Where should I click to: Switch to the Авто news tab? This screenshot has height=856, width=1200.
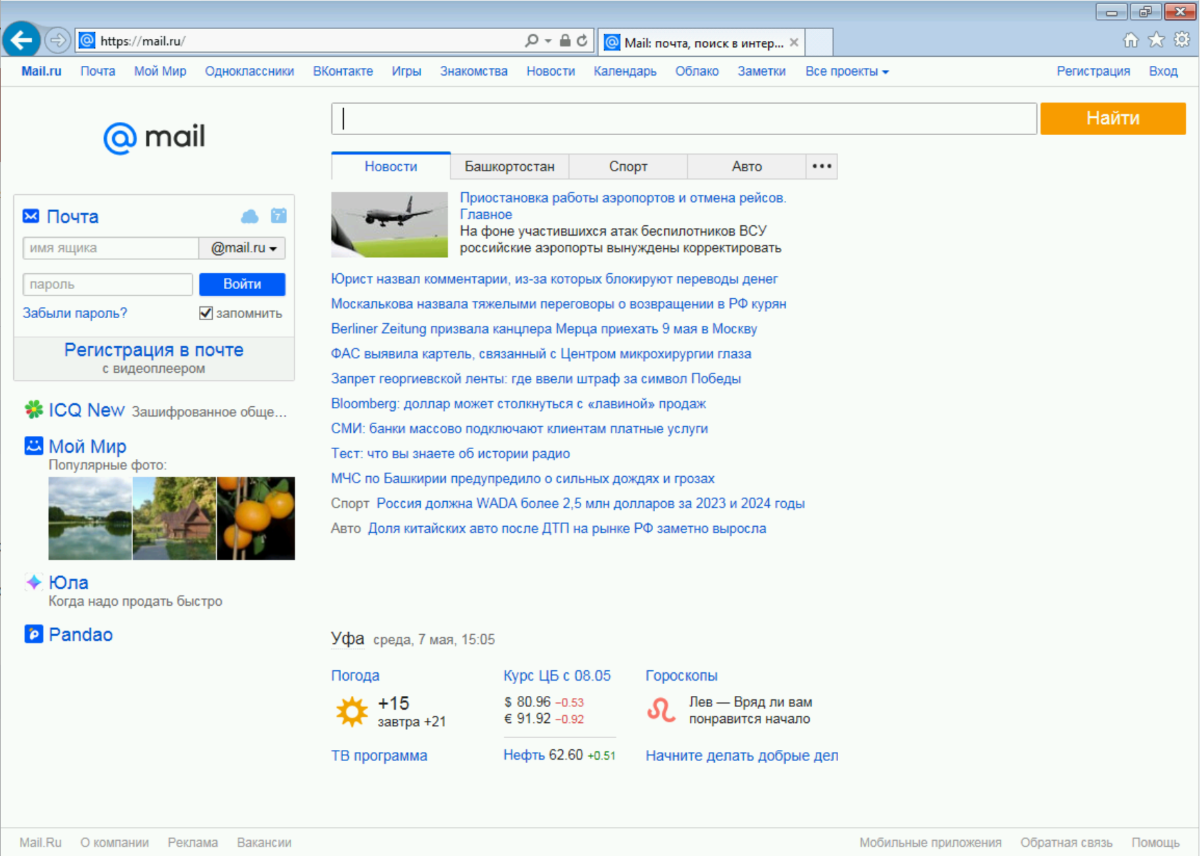(746, 166)
